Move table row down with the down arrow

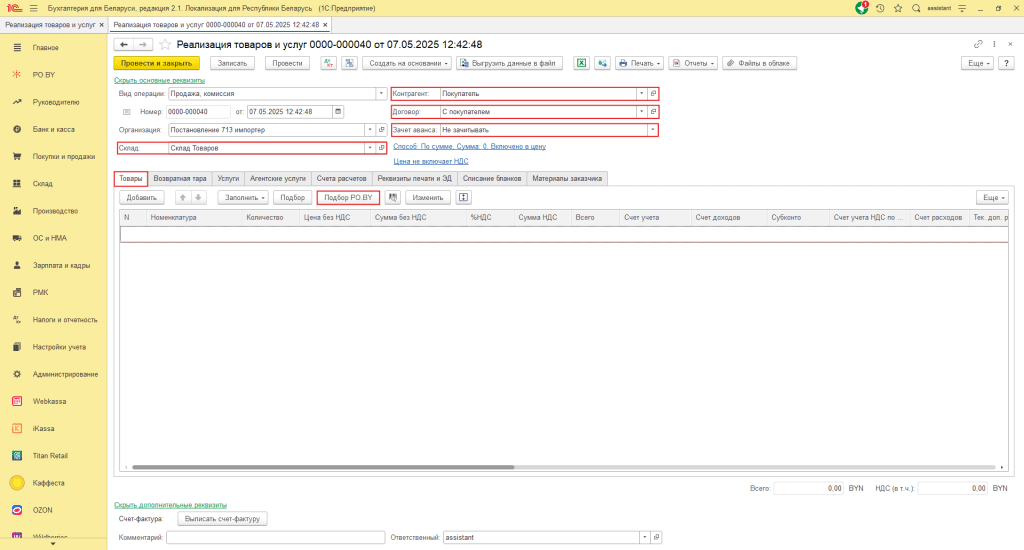pyautogui.click(x=198, y=197)
